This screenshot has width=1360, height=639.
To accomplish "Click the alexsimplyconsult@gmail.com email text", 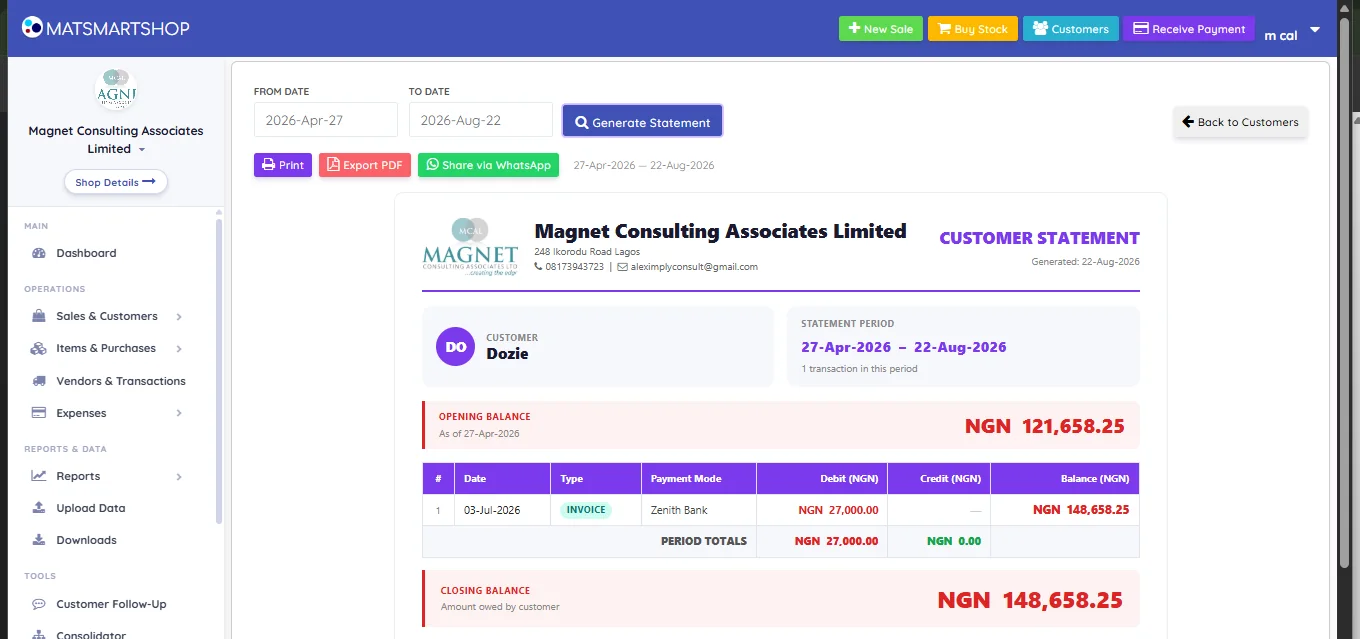I will click(694, 267).
